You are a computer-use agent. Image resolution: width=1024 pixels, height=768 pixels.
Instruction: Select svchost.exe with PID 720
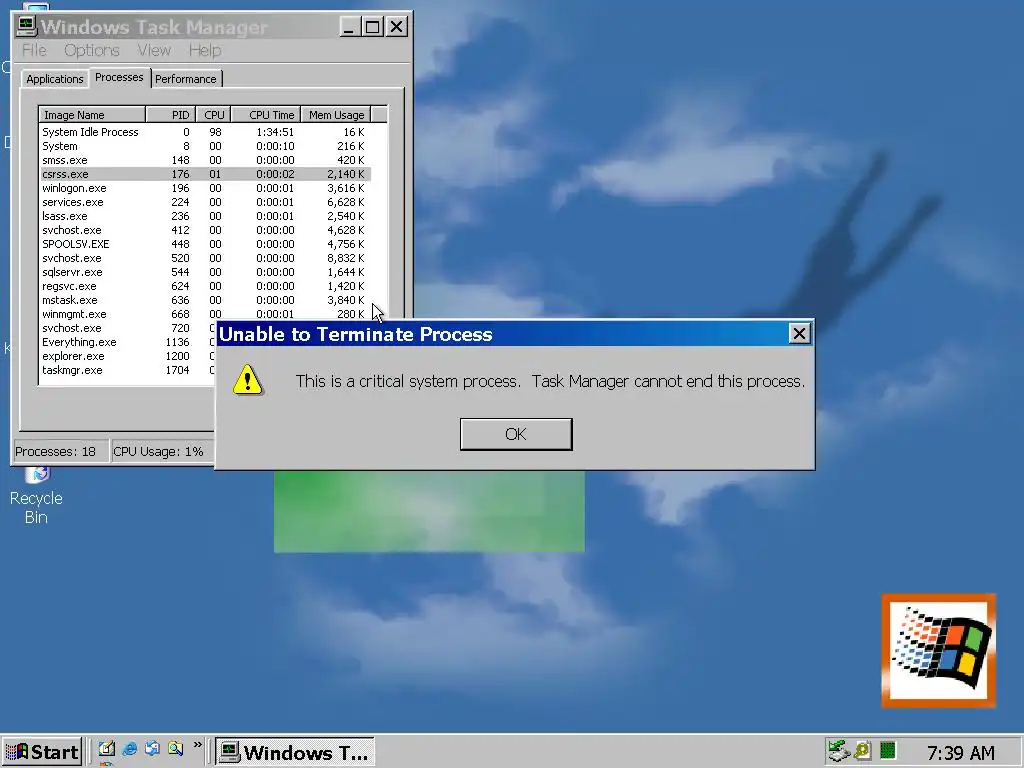click(127, 328)
